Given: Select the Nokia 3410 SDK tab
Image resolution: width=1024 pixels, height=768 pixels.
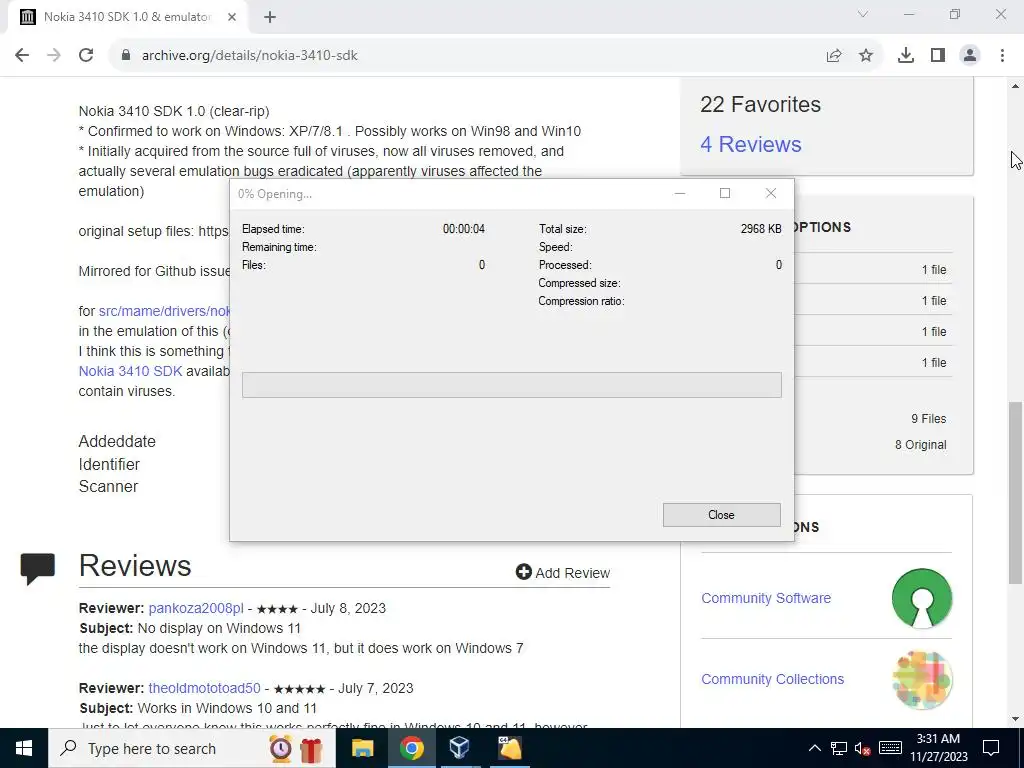Looking at the screenshot, I should pyautogui.click(x=127, y=18).
